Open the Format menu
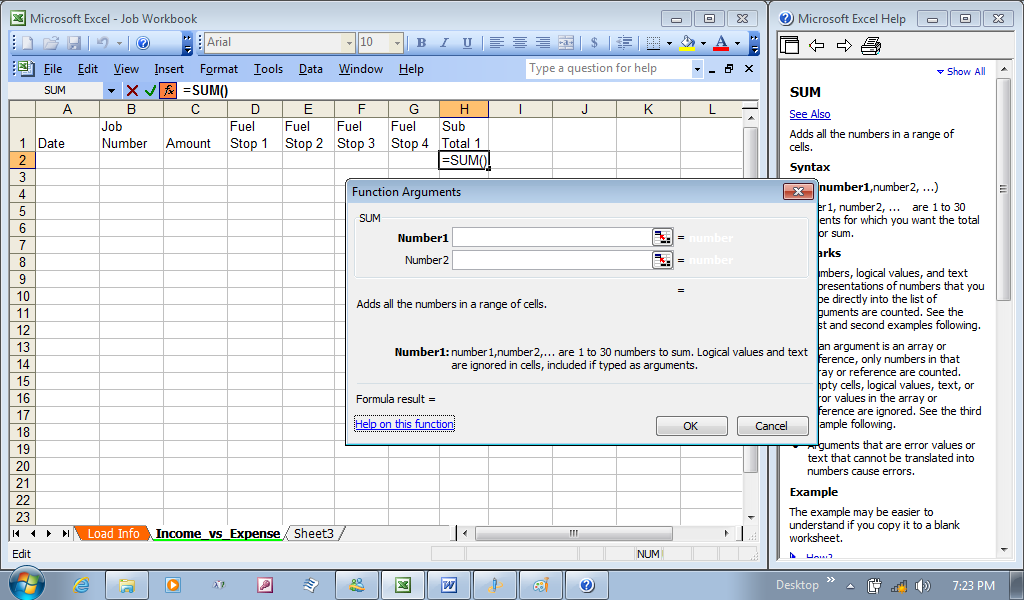This screenshot has width=1024, height=600. 218,69
